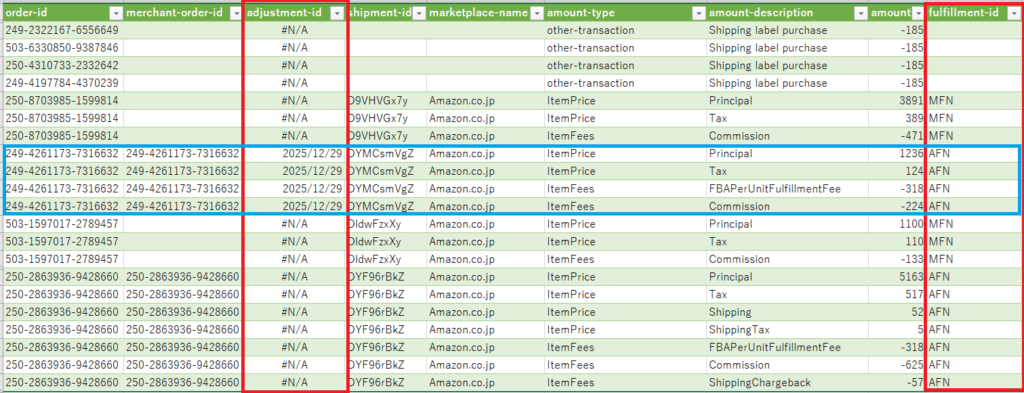Click the amount cell showing 52
The image size is (1024, 393).
(x=897, y=311)
